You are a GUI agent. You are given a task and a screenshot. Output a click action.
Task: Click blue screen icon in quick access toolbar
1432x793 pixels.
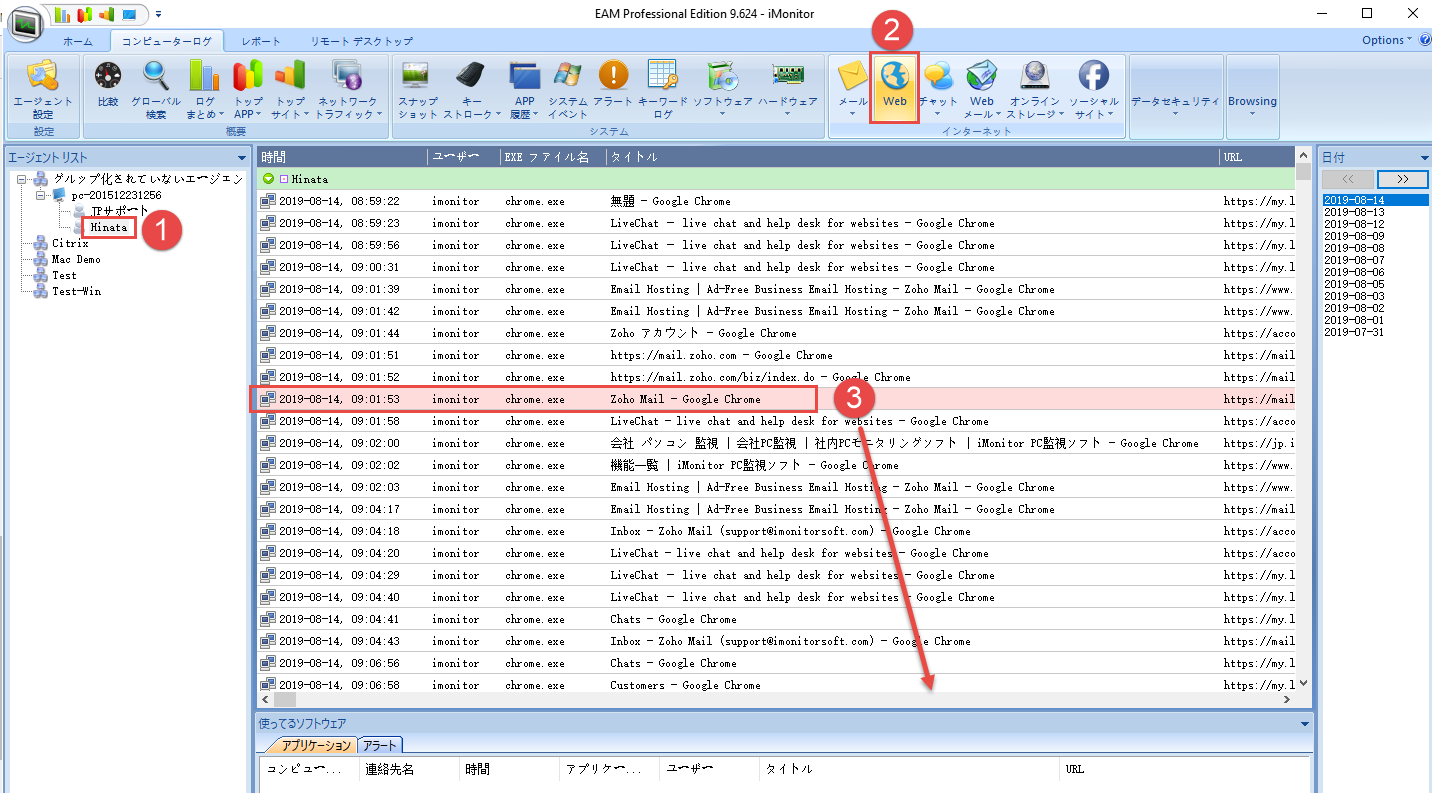click(129, 14)
